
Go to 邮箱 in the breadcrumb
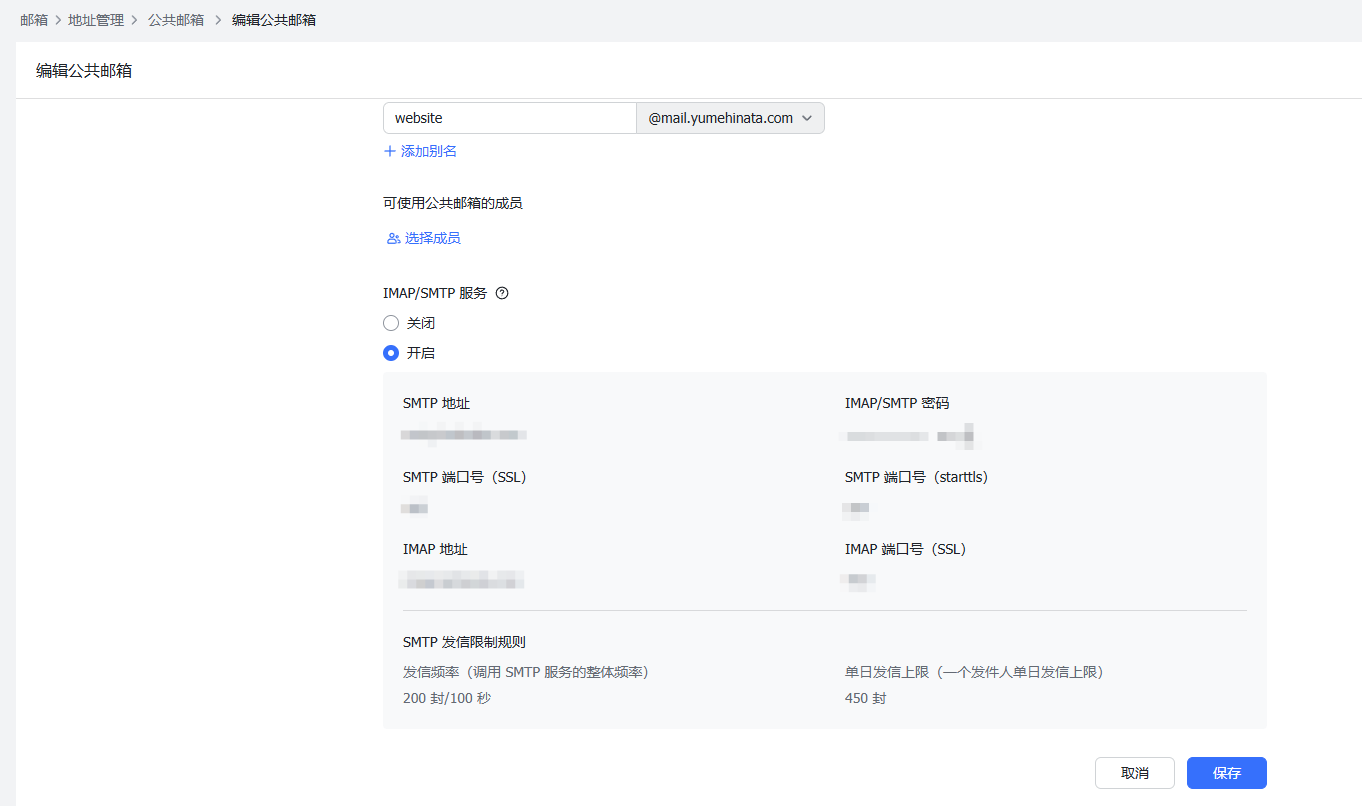(34, 20)
